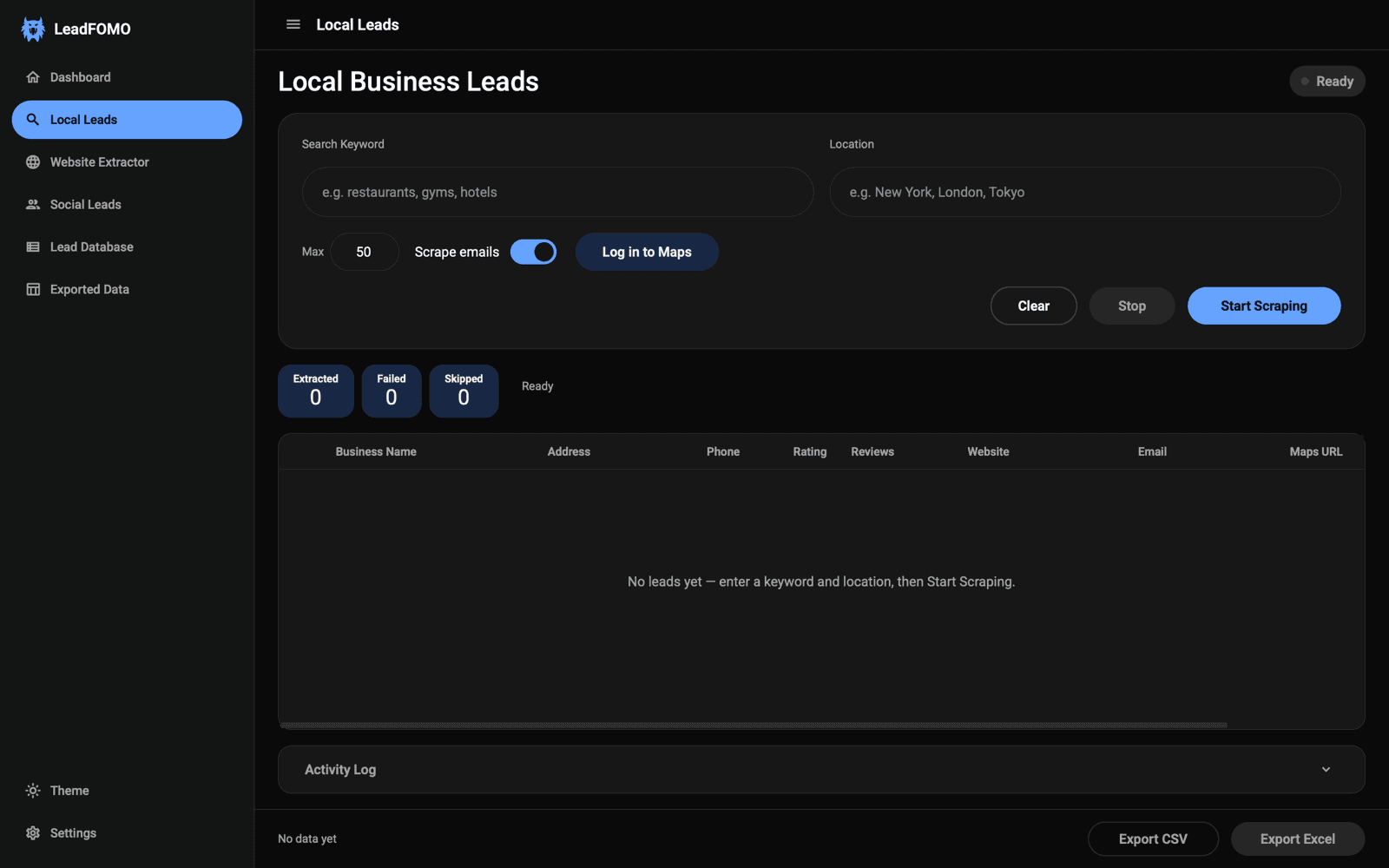Focus the Search Keyword input field

pyautogui.click(x=557, y=192)
